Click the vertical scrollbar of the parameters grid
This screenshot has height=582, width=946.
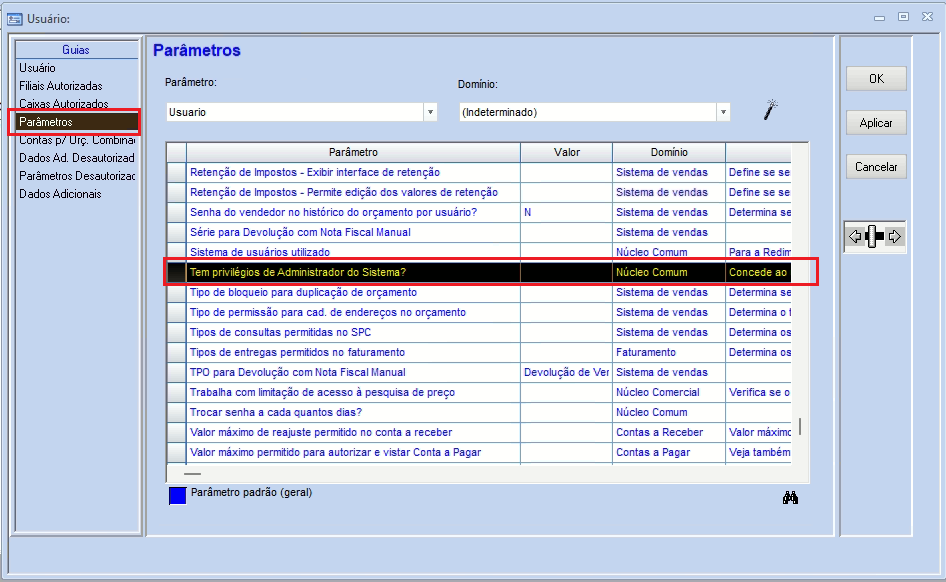(x=799, y=425)
